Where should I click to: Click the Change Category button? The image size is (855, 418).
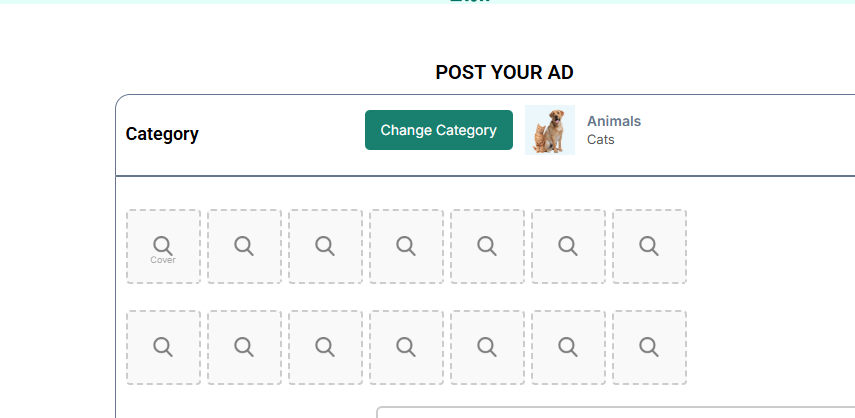(x=438, y=130)
